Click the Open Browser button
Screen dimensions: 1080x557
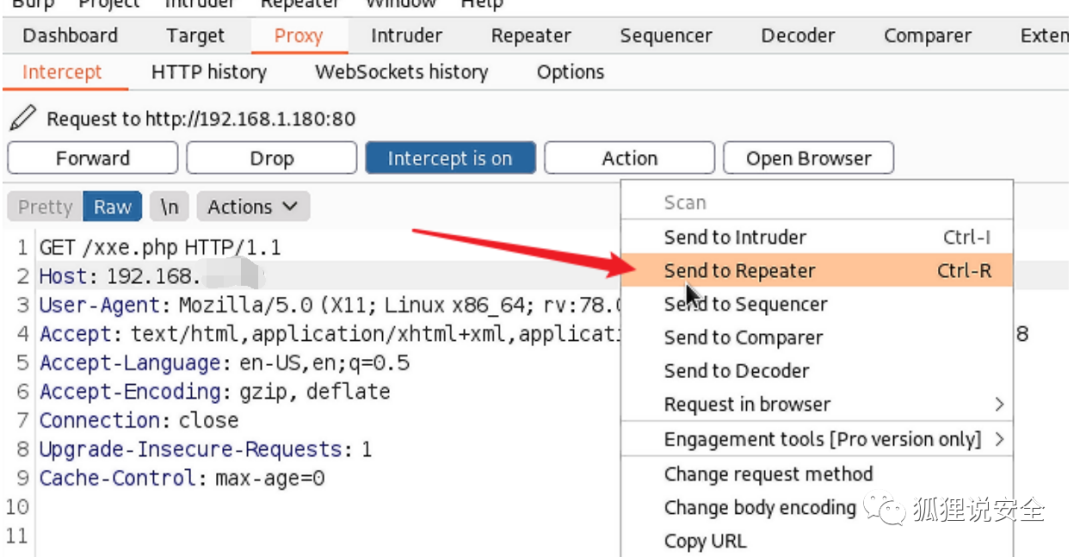tap(807, 158)
